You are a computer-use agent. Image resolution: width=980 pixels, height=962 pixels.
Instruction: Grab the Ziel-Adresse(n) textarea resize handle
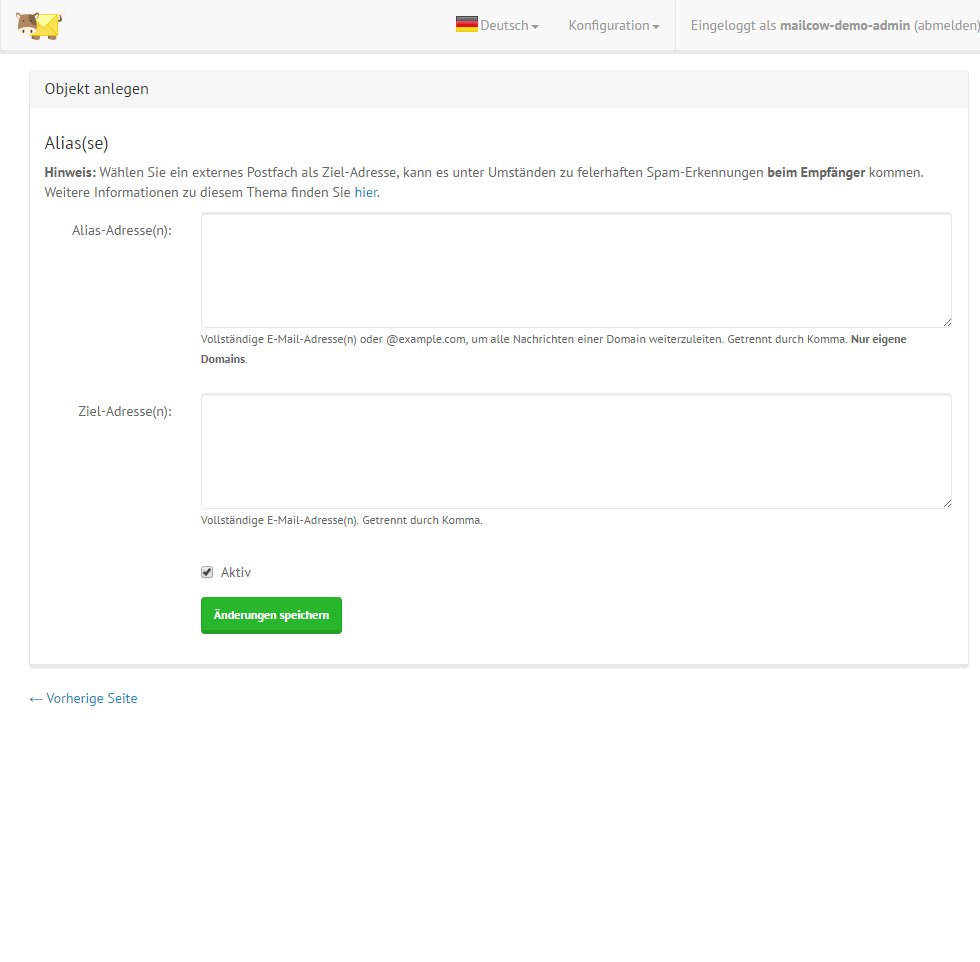946,503
